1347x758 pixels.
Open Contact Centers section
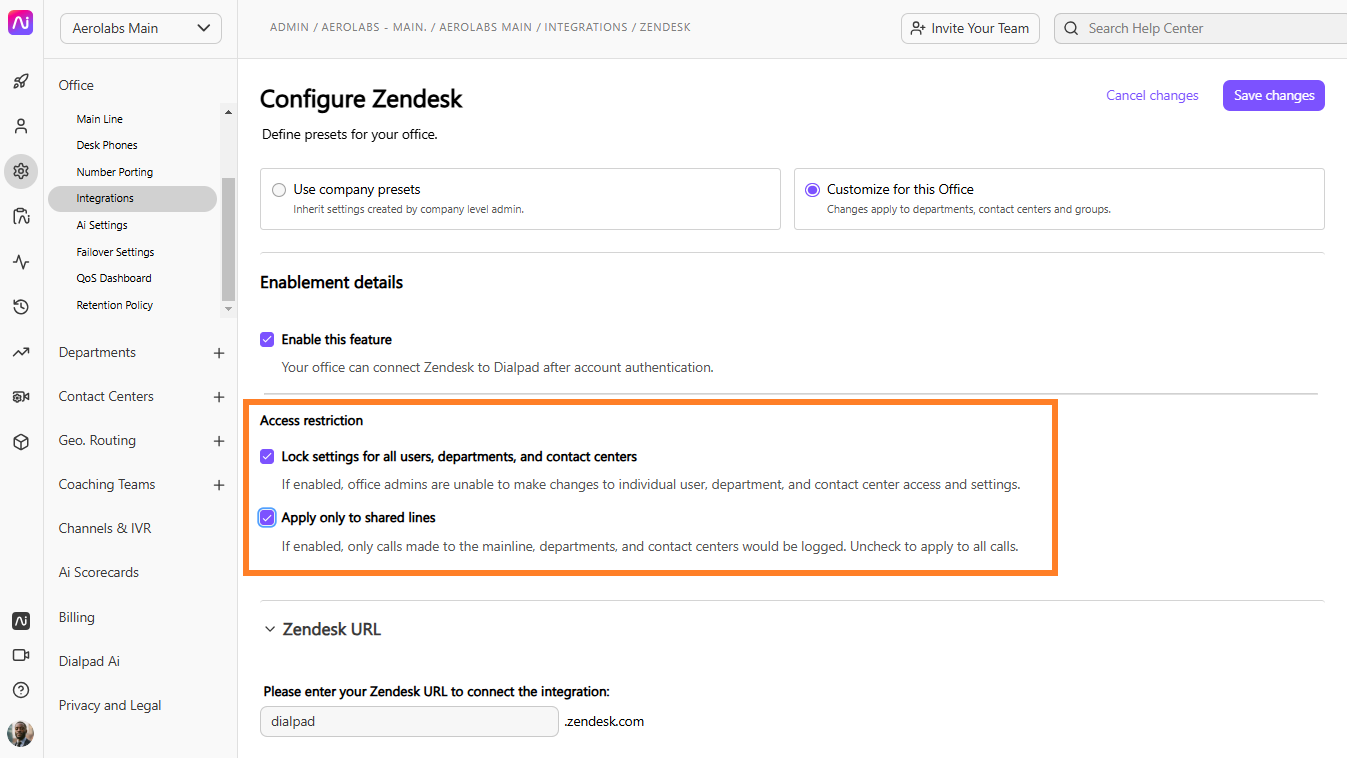tap(106, 396)
